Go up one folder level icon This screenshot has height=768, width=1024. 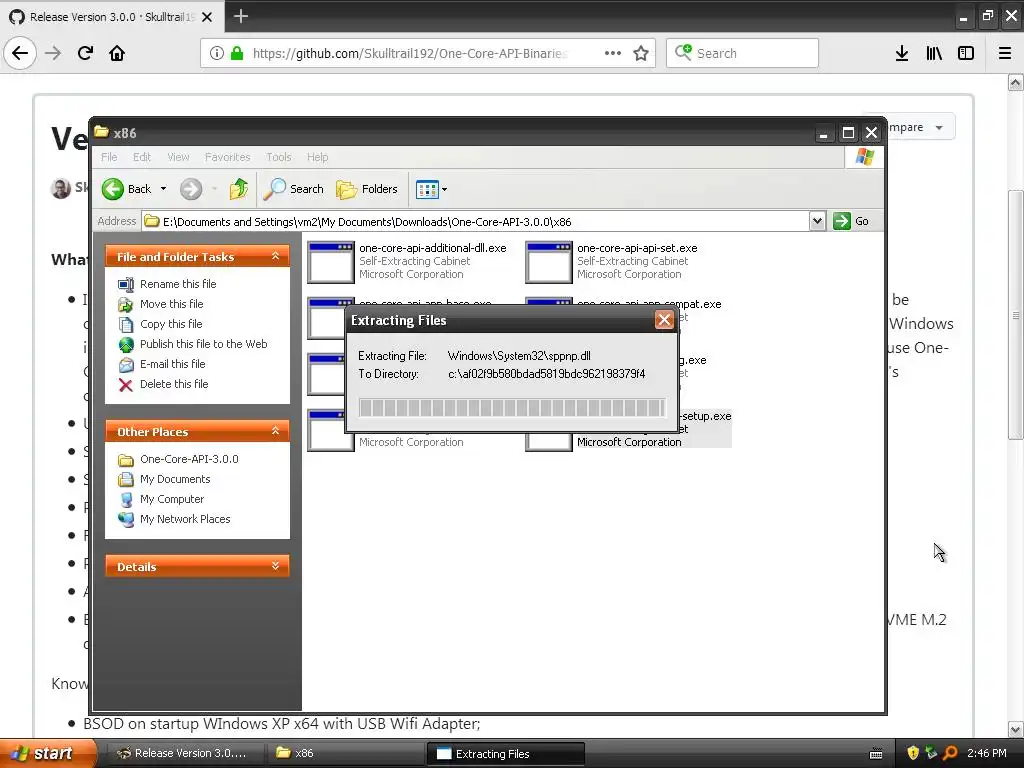[238, 189]
